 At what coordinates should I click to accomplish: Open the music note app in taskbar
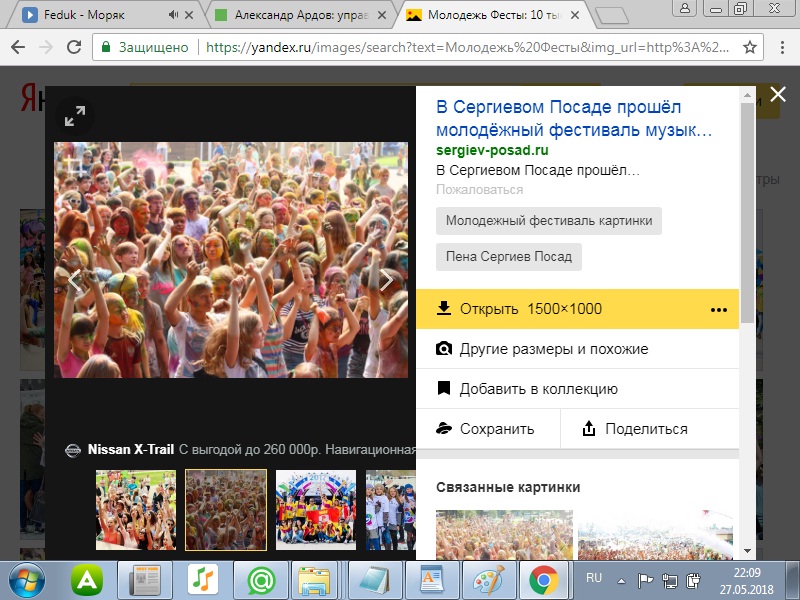(203, 580)
